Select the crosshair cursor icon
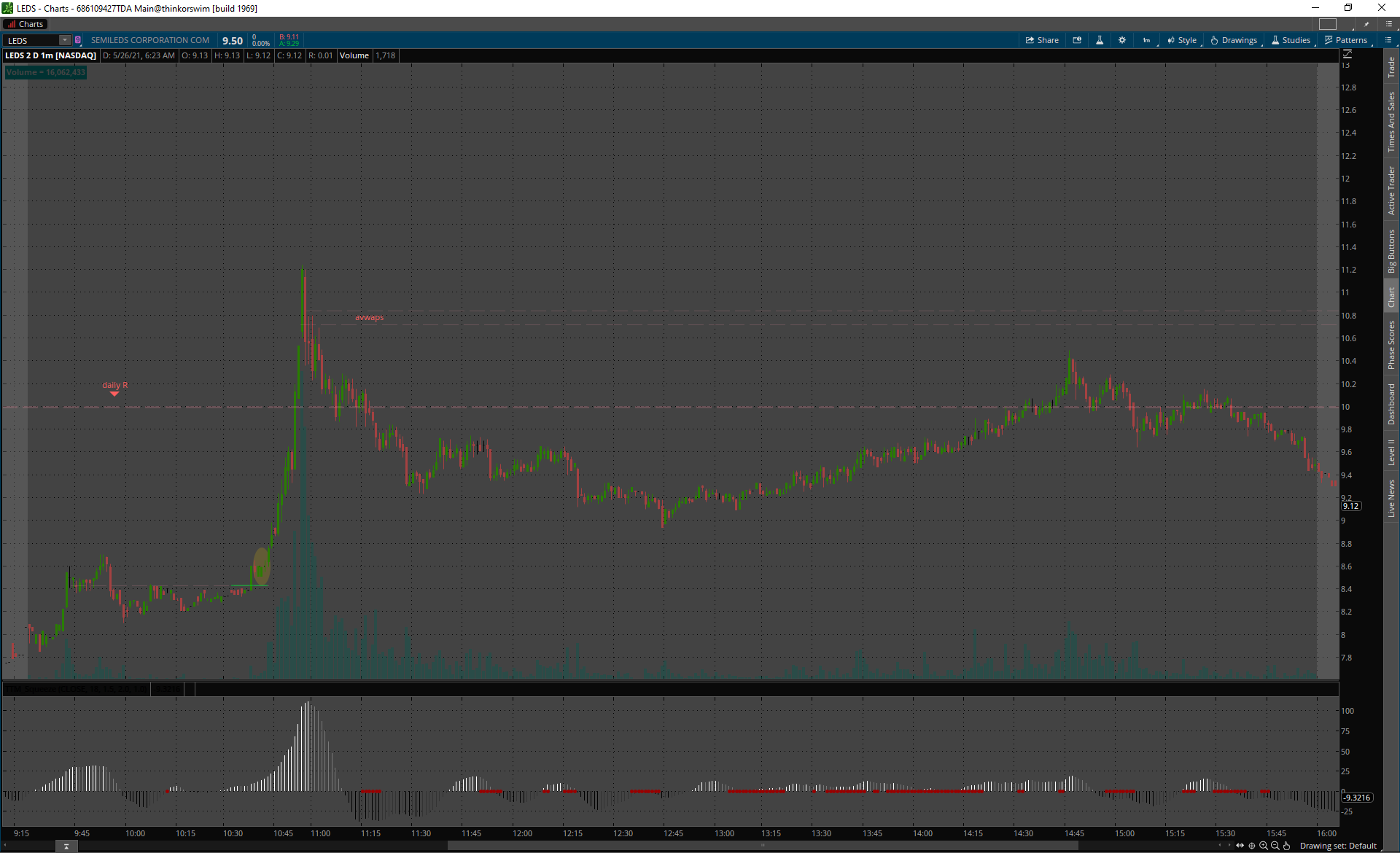The image size is (1400, 853). tap(1252, 846)
